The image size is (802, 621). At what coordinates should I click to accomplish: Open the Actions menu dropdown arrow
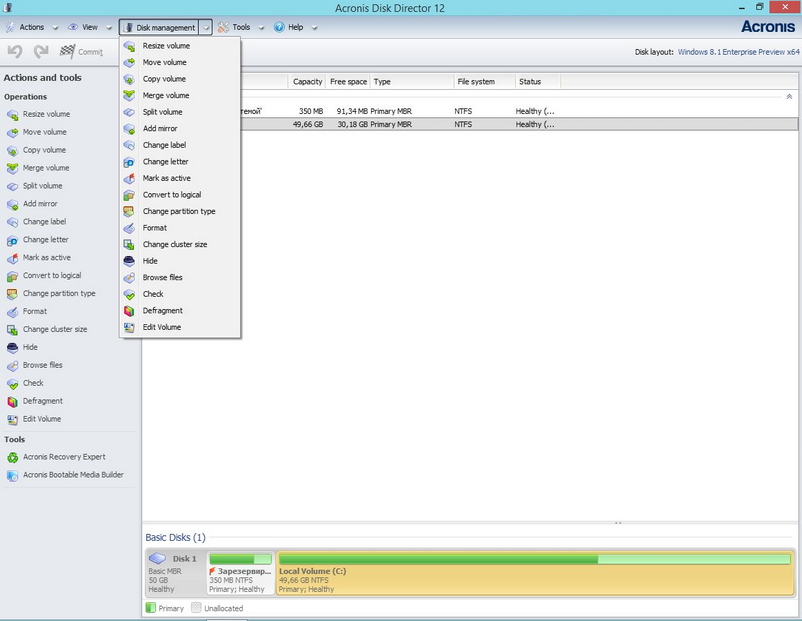pos(55,28)
